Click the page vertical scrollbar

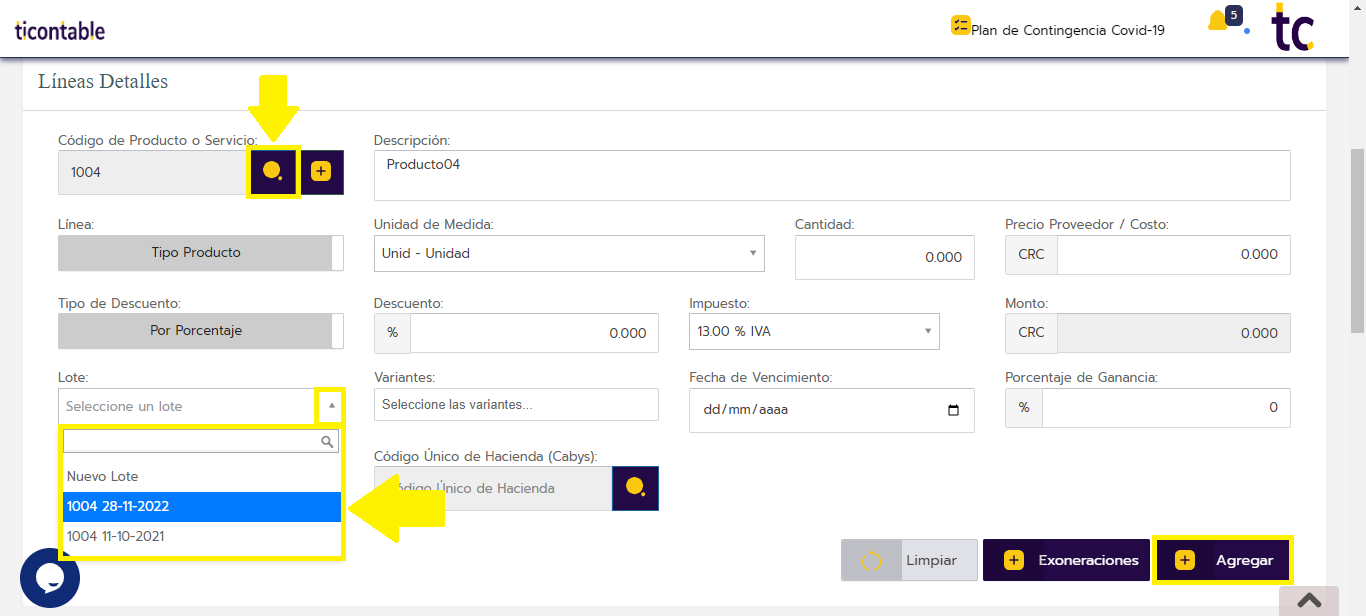click(1357, 240)
